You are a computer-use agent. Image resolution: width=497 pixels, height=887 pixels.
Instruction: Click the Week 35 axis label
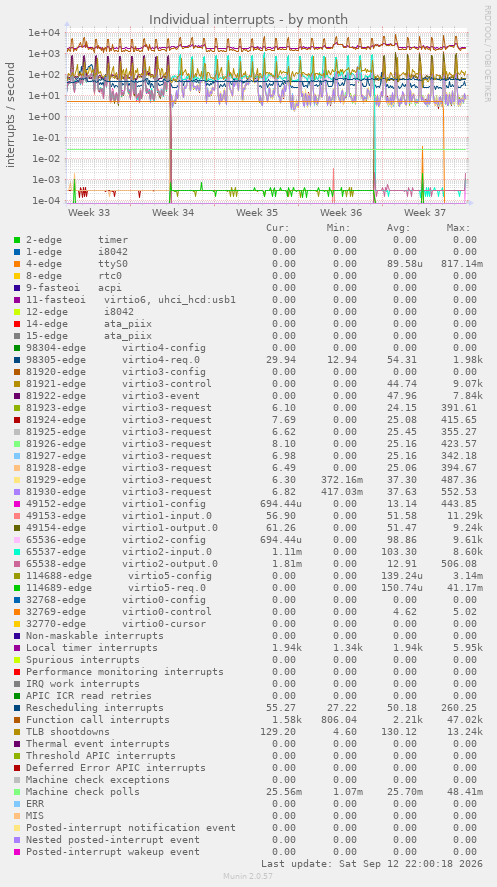point(257,213)
